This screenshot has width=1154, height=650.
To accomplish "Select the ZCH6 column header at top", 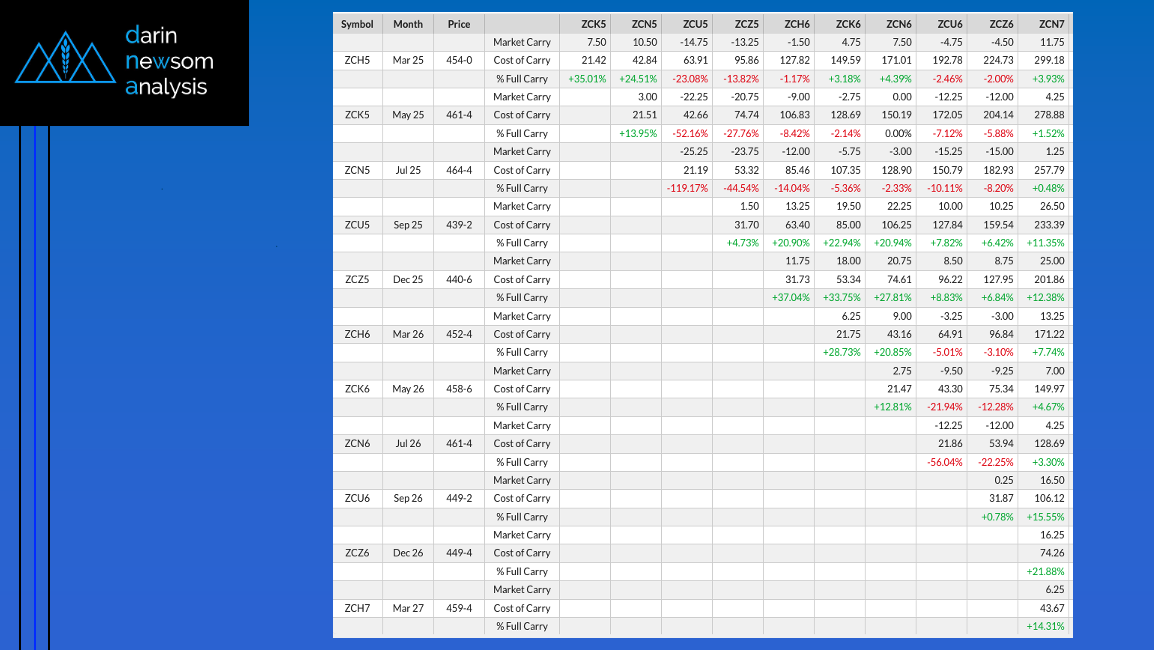I will coord(797,24).
